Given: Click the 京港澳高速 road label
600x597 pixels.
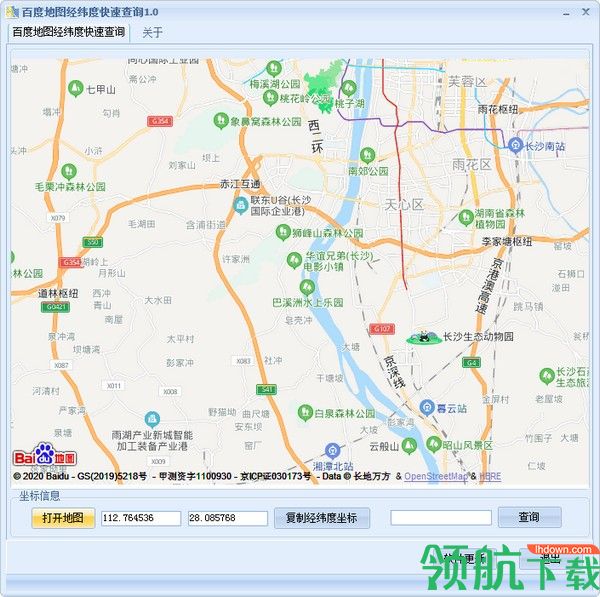Looking at the screenshot, I should click(x=491, y=285).
